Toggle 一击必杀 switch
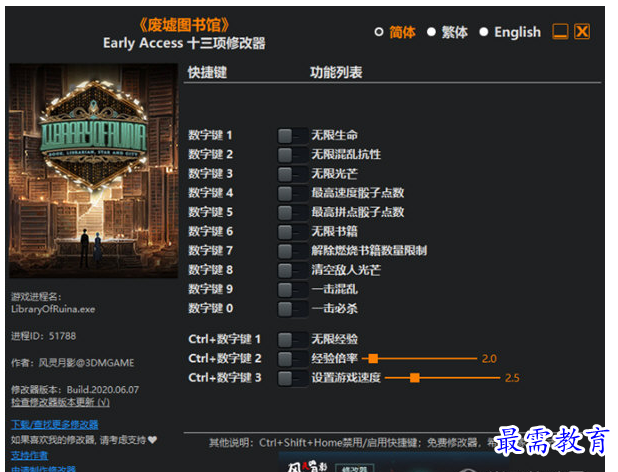This screenshot has width=618, height=472. tap(292, 309)
